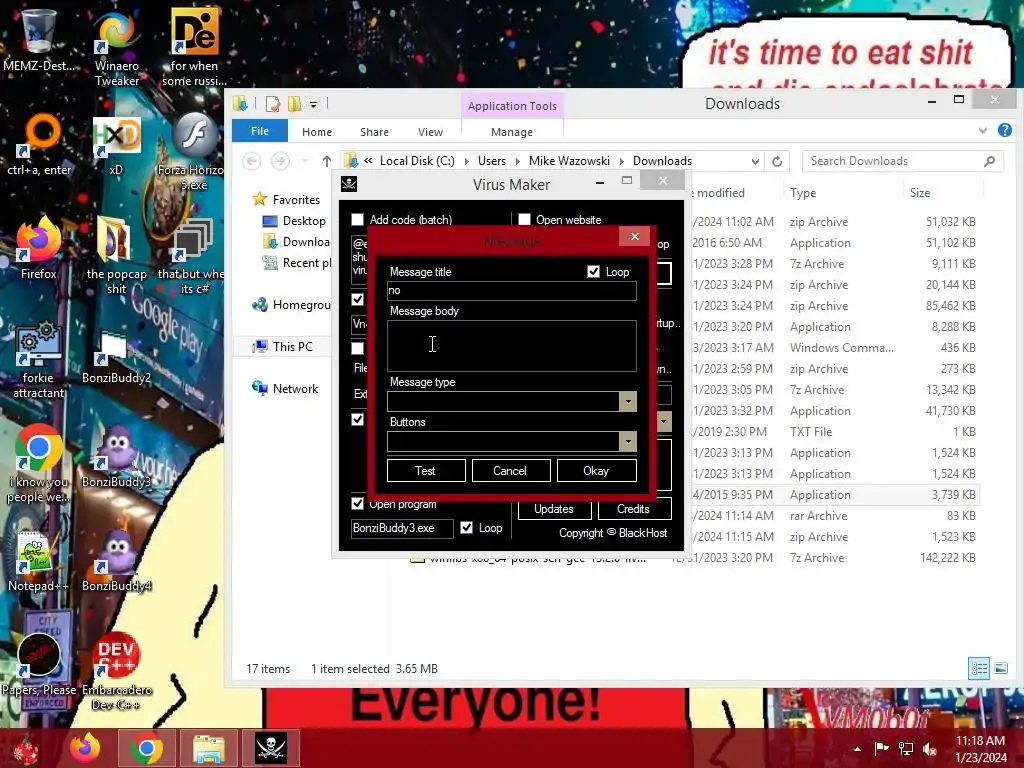Viewport: 1024px width, 768px height.
Task: Open BonziBuddy3 desktop shortcut
Action: [x=116, y=457]
